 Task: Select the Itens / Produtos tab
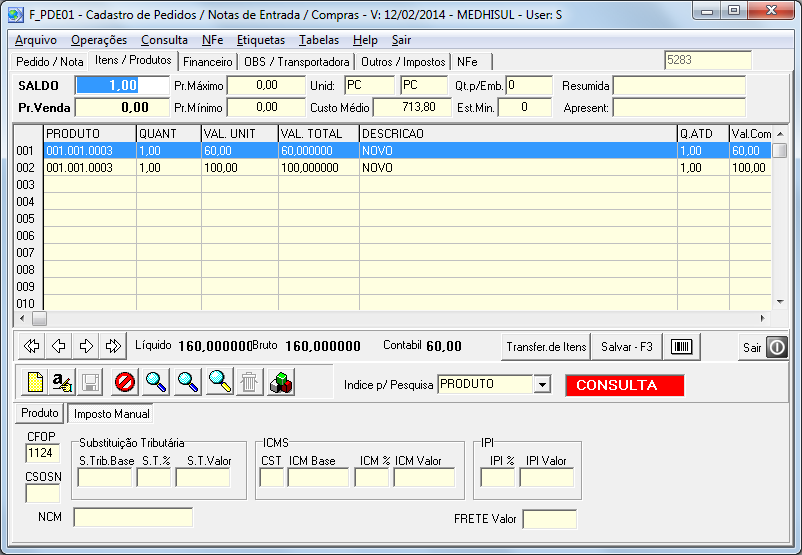[x=133, y=60]
